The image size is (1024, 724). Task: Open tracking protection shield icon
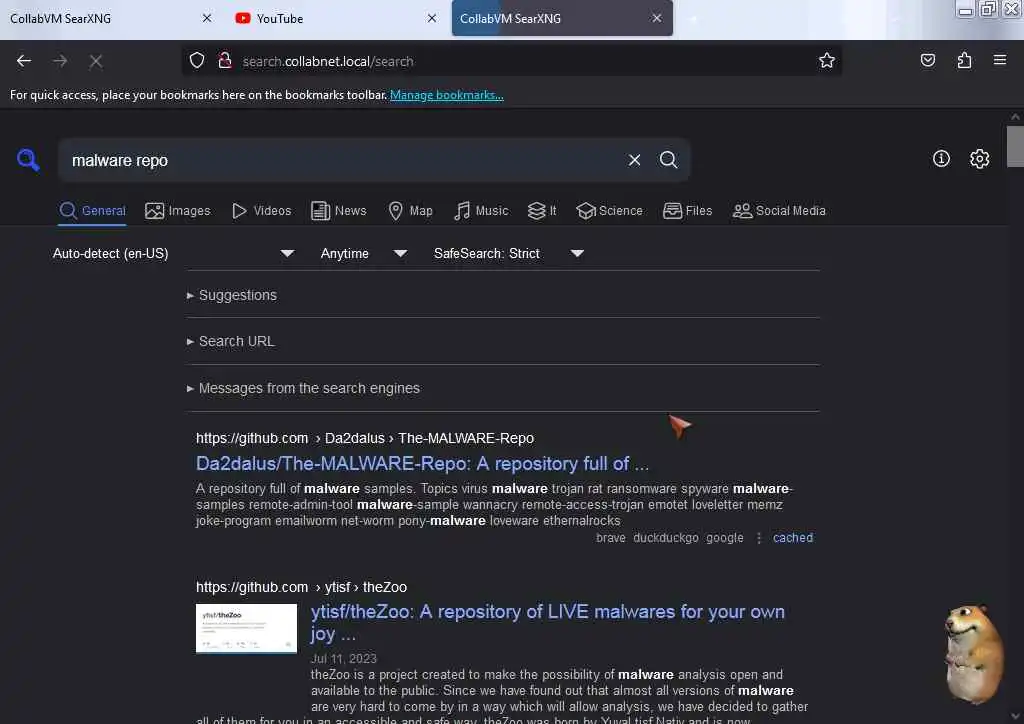click(x=197, y=61)
